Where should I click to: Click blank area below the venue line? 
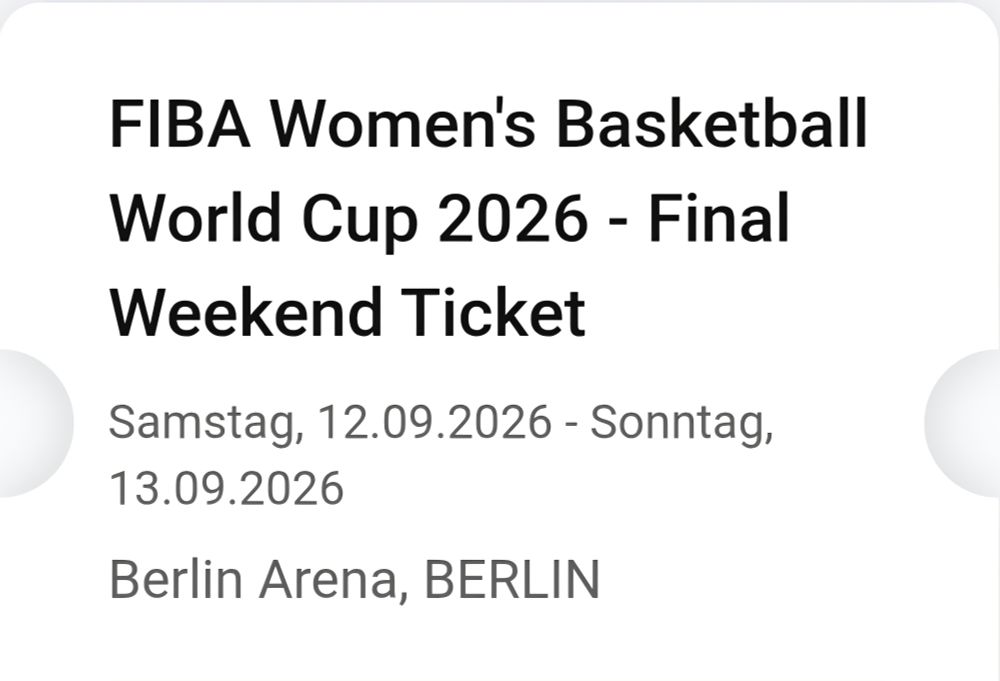pos(500,644)
